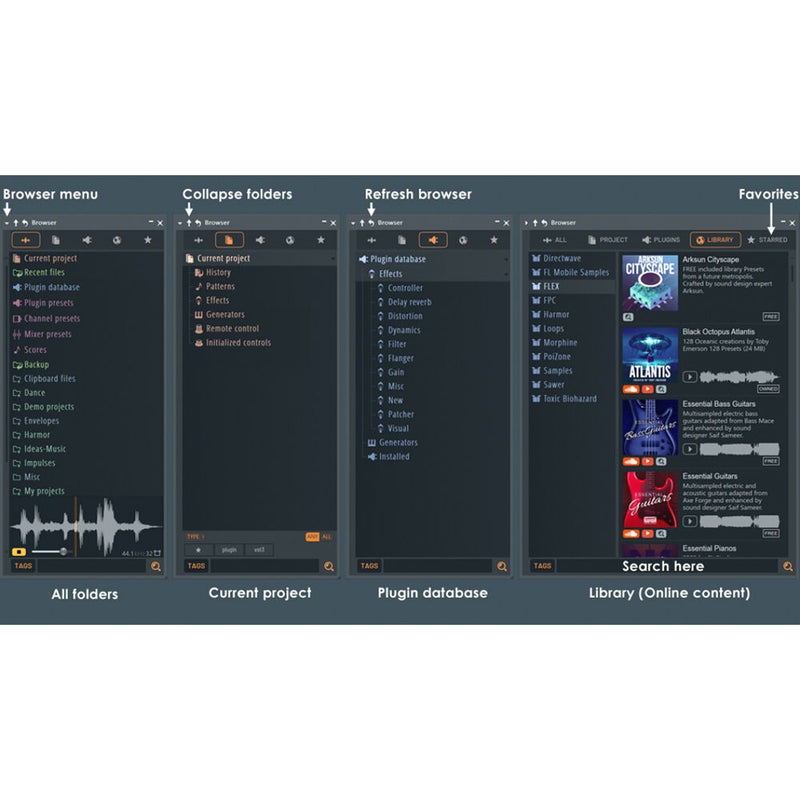800x800 pixels.
Task: Click the YouTube icon under Essential Bass Guitars
Action: [647, 461]
